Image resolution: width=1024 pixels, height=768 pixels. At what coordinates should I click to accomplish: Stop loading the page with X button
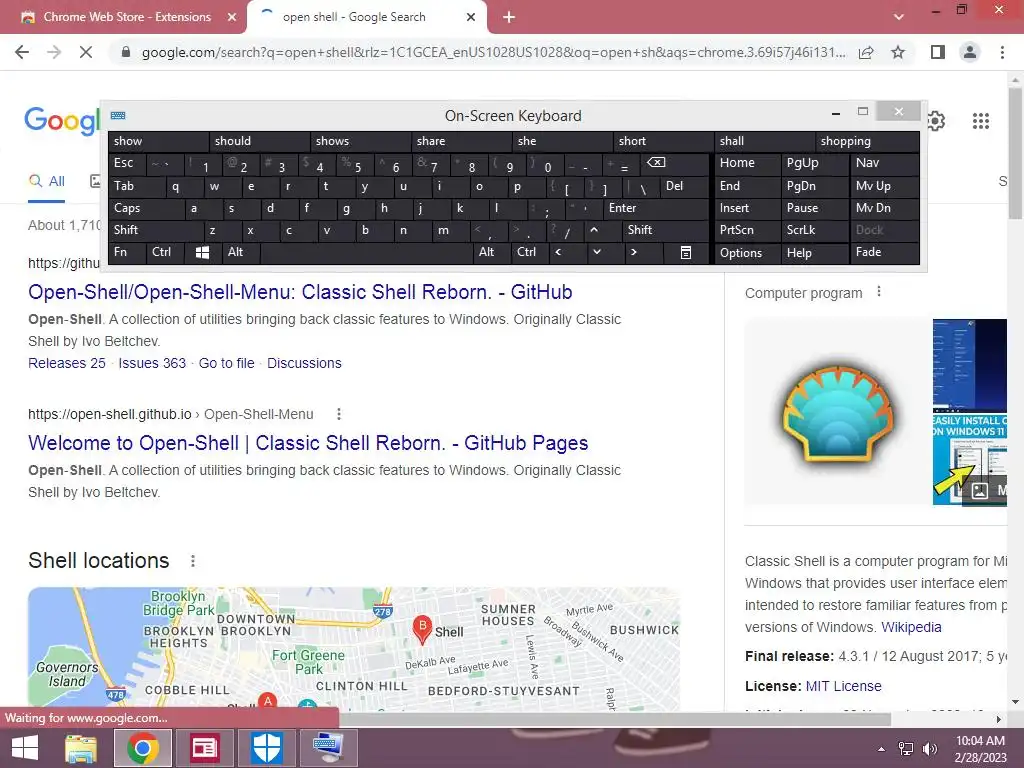point(86,52)
